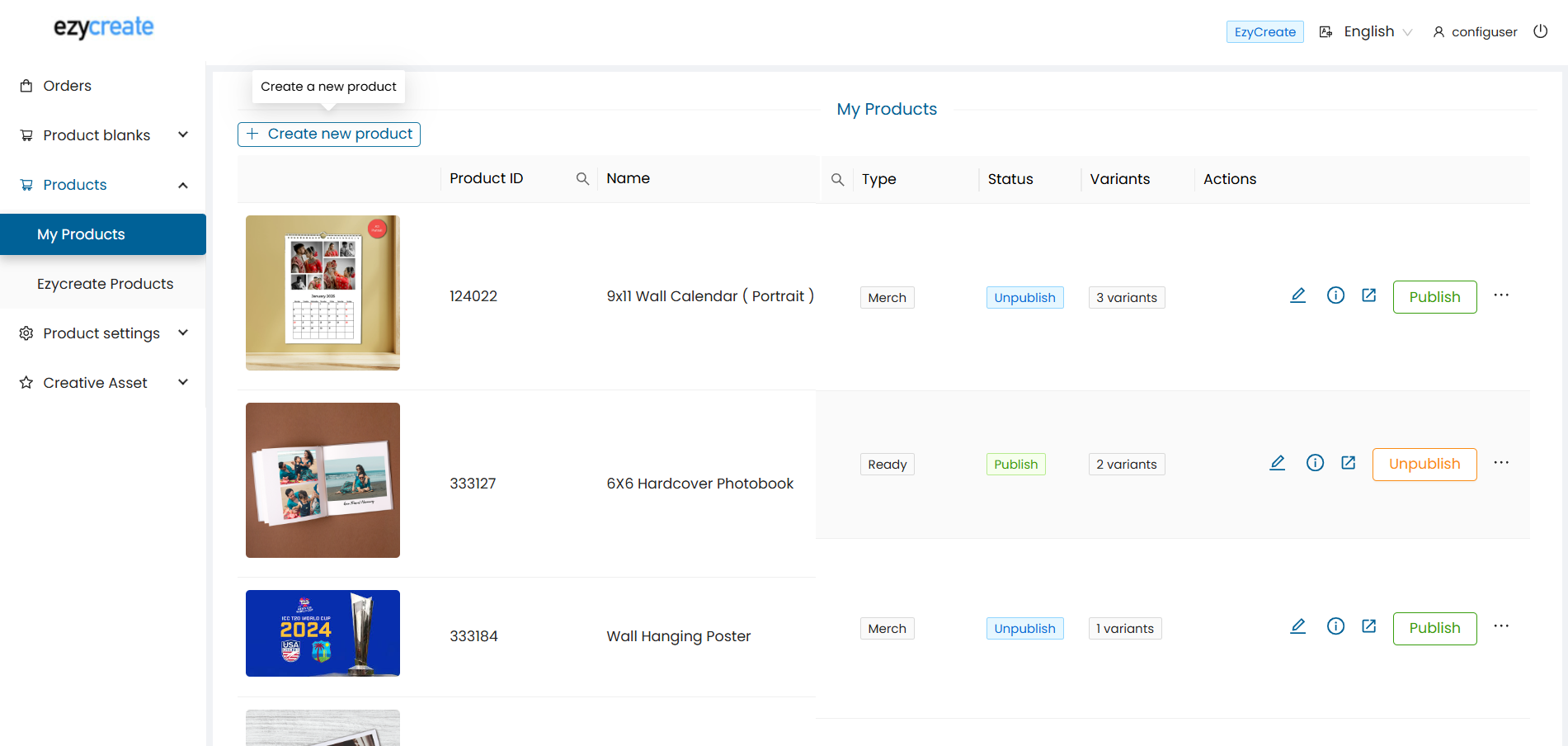Click Unpublish status of Wall Calendar
The image size is (1568, 746).
point(1024,298)
